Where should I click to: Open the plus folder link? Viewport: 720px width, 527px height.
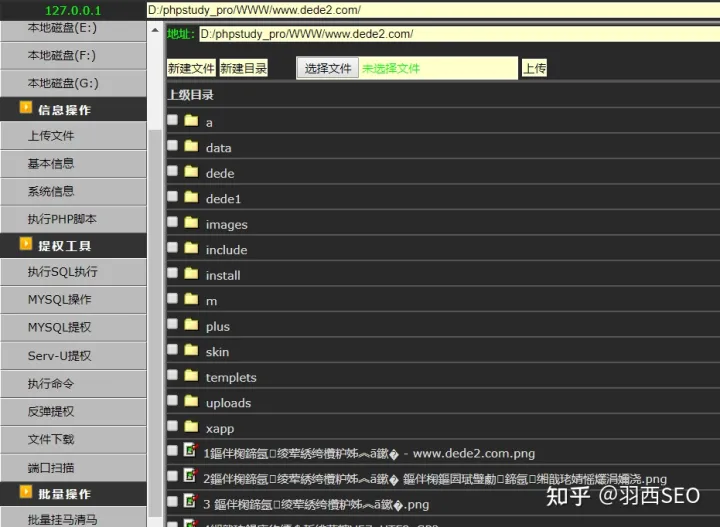pyautogui.click(x=218, y=326)
